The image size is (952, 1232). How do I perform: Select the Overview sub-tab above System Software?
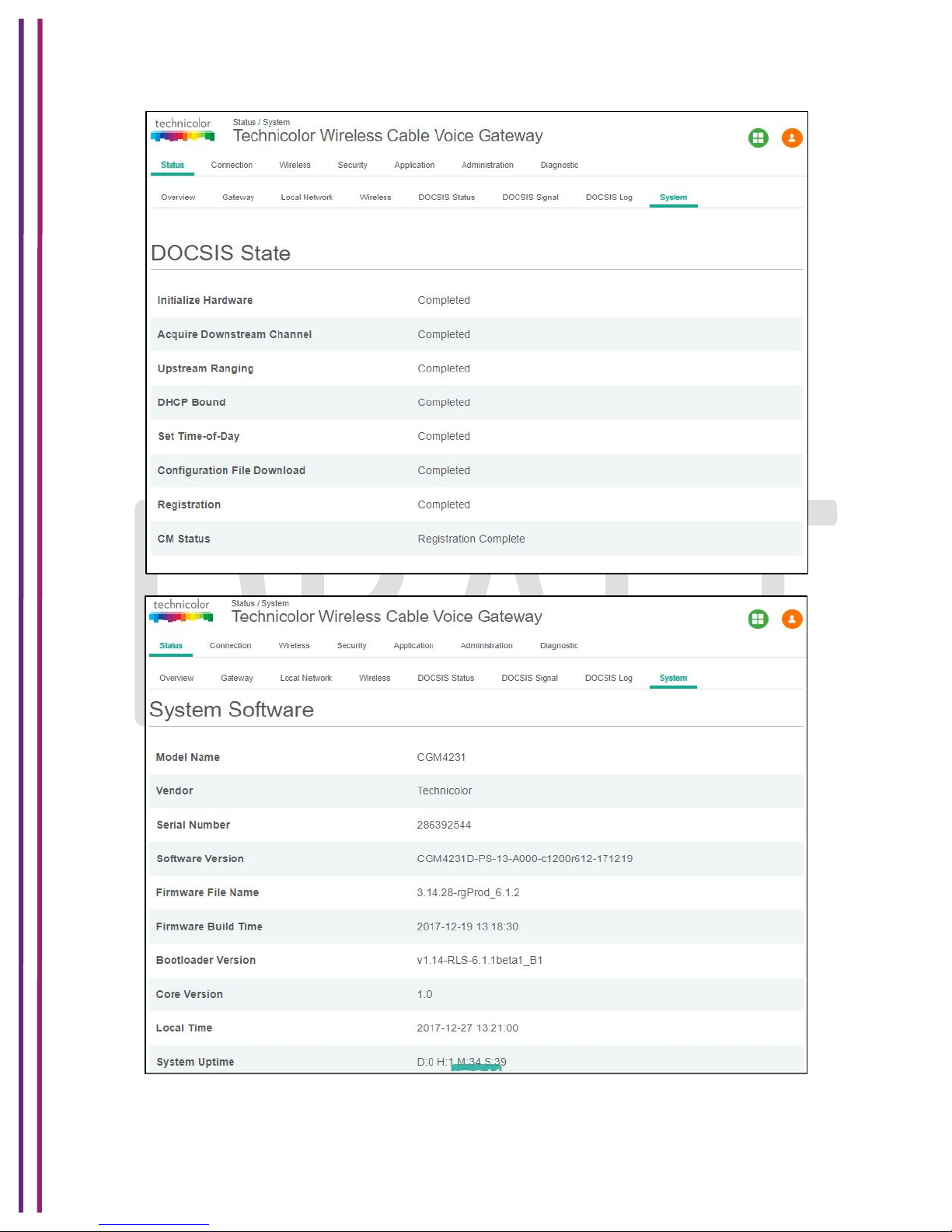point(176,679)
